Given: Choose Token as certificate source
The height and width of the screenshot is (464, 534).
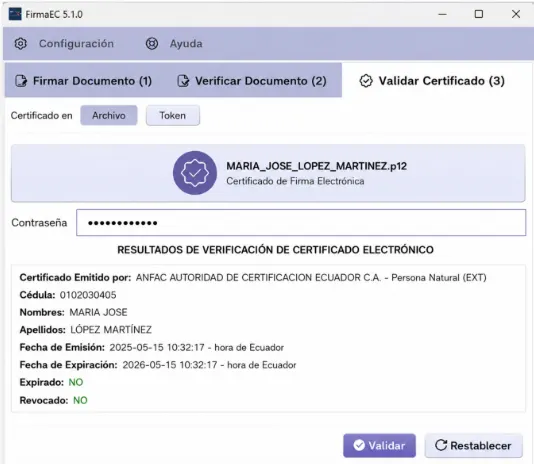Looking at the screenshot, I should pos(173,115).
